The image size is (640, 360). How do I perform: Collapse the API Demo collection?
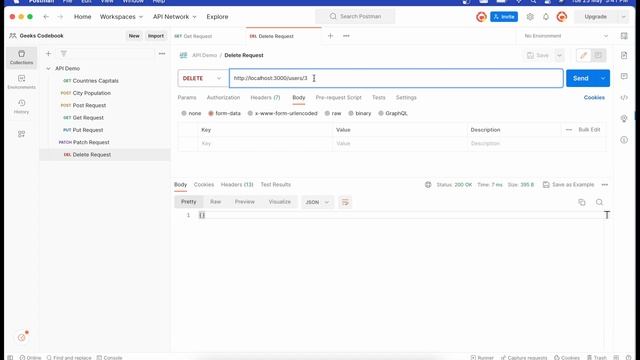tap(48, 69)
